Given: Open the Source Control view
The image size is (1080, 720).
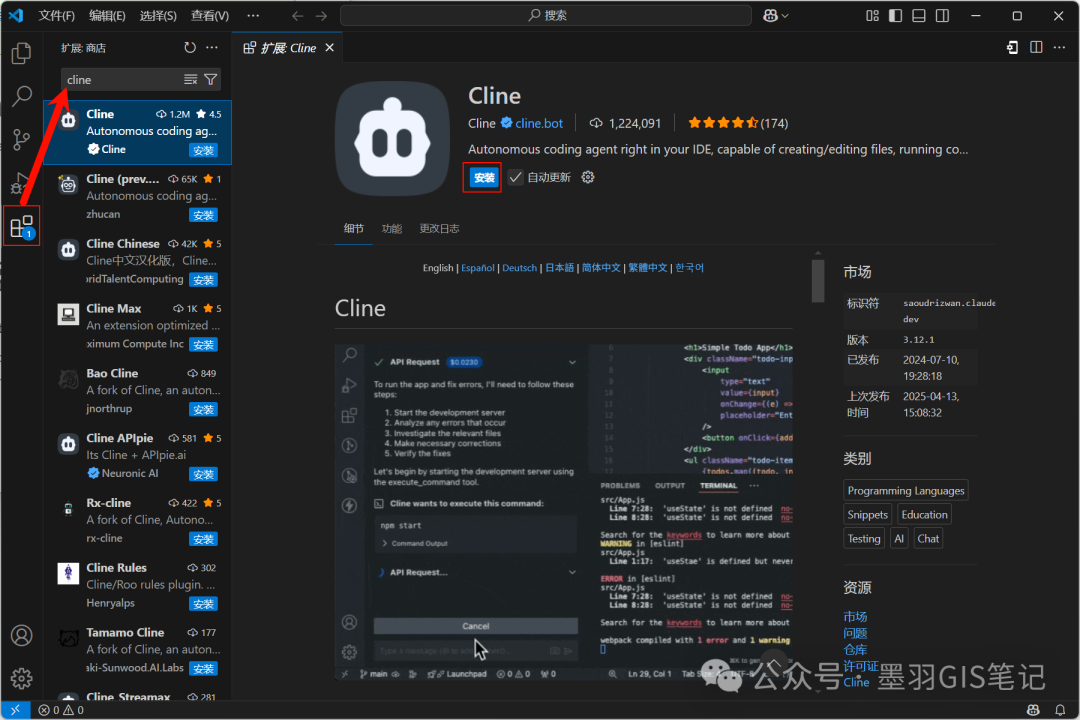Looking at the screenshot, I should click(x=21, y=139).
